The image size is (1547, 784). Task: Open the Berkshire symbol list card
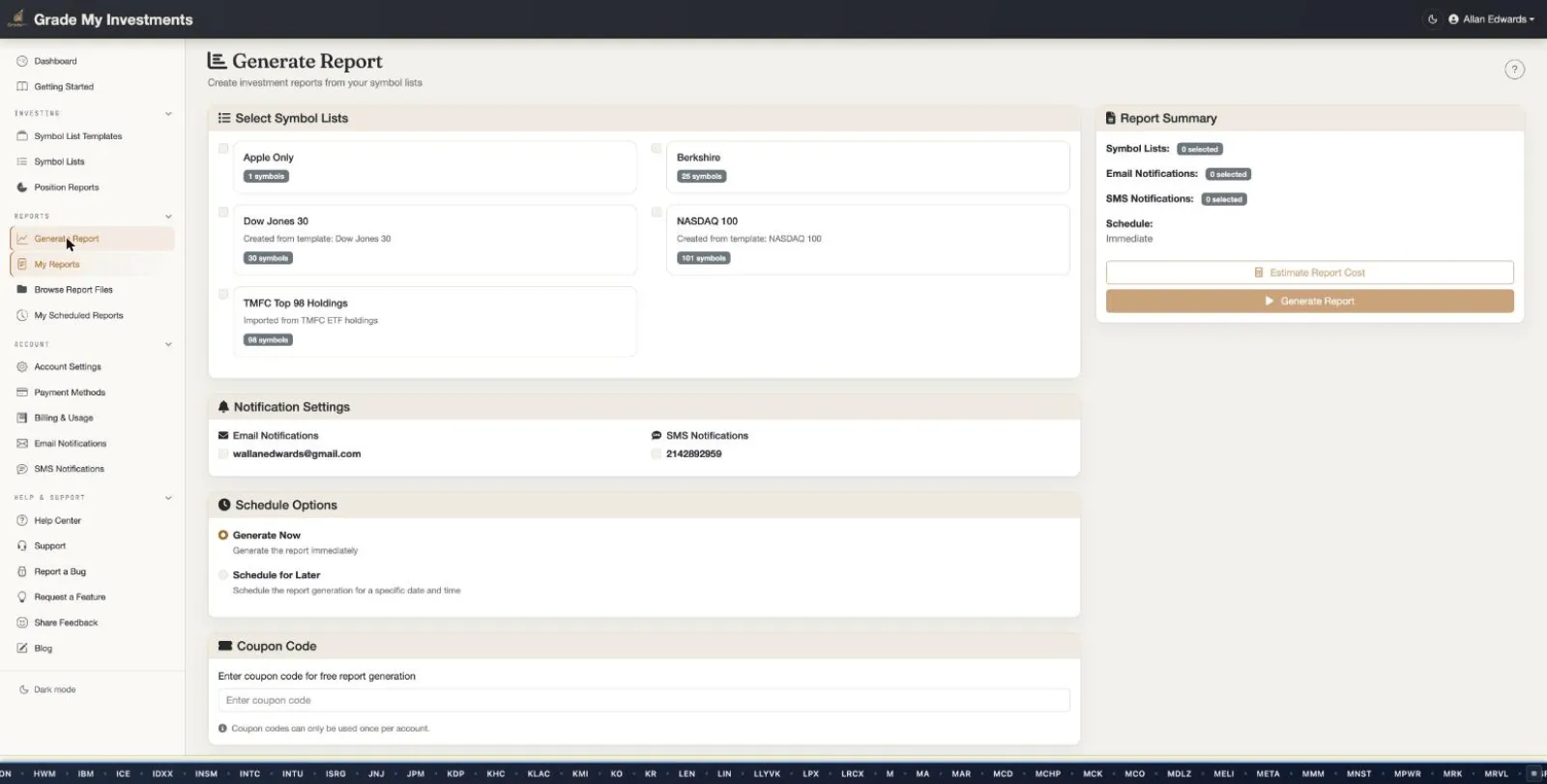(868, 167)
